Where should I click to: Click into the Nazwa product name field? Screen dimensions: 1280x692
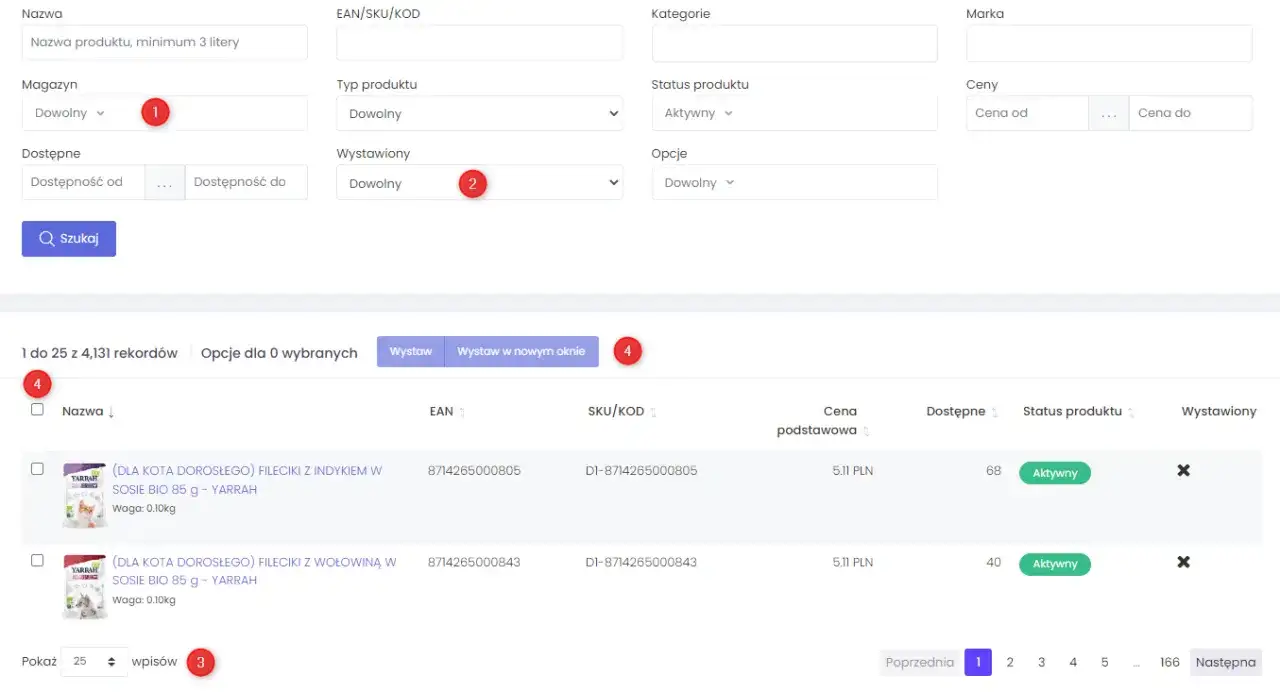[x=164, y=43]
